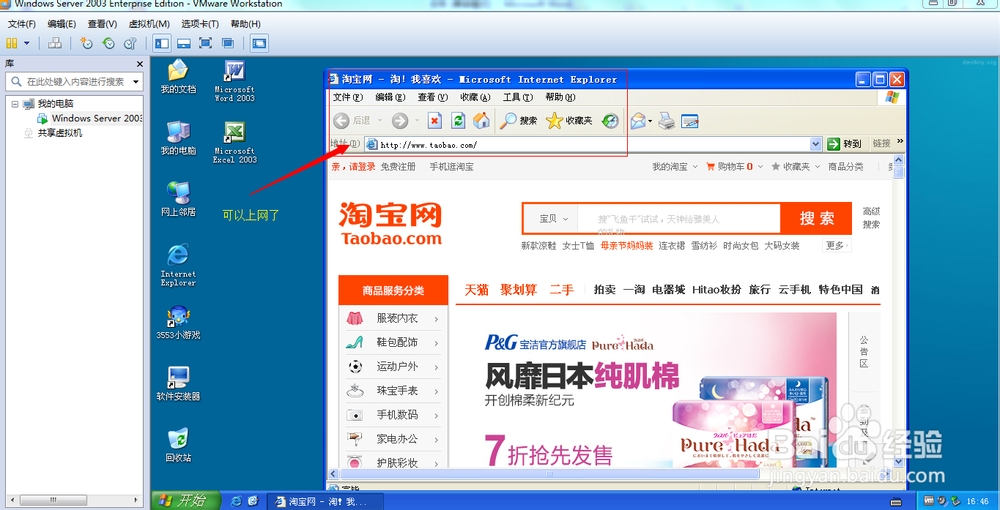The image size is (1000, 510).
Task: Click IE forward arrow button
Action: tap(400, 120)
